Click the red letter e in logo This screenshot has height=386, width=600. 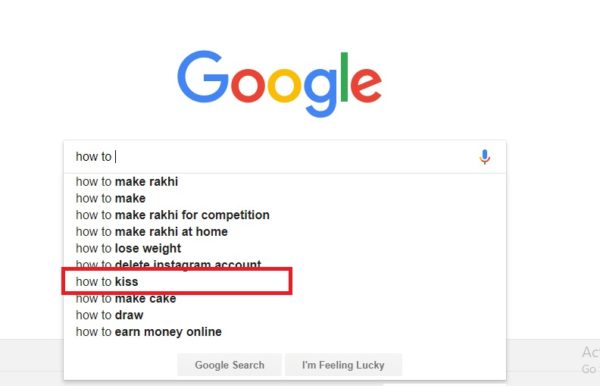pyautogui.click(x=366, y=85)
